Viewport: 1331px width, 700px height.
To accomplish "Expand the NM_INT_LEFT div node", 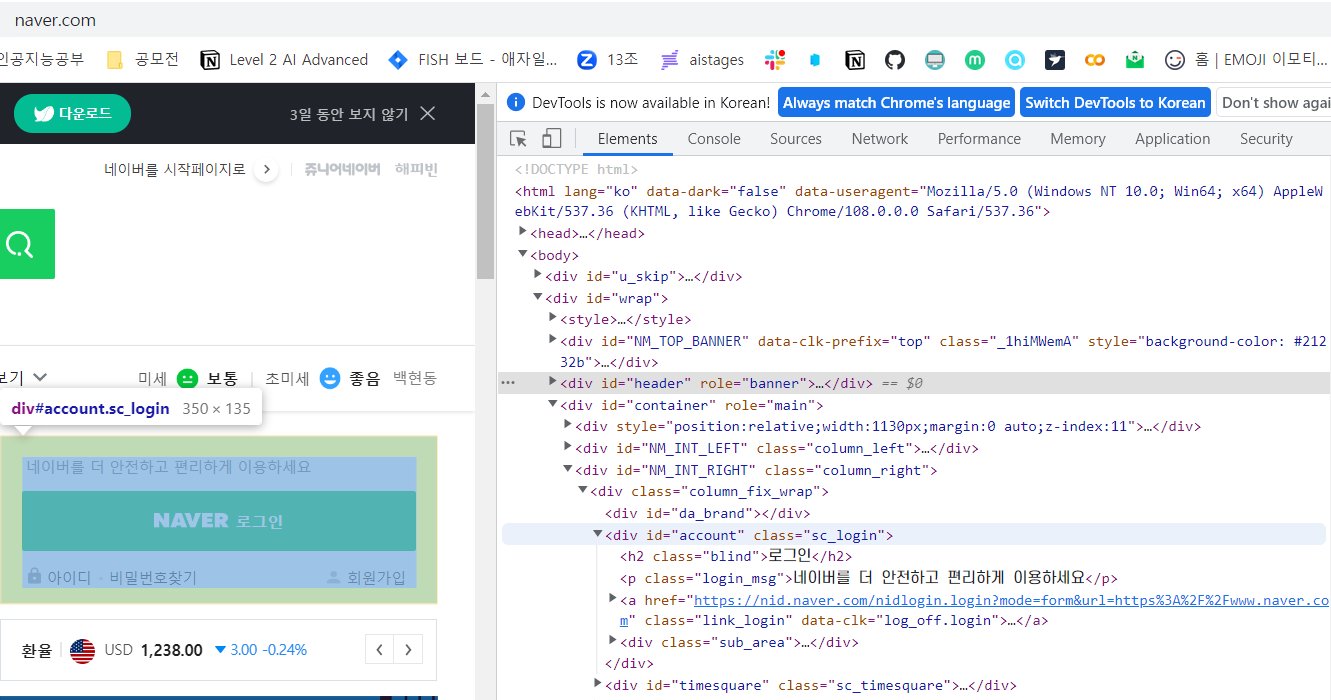I will click(x=568, y=448).
